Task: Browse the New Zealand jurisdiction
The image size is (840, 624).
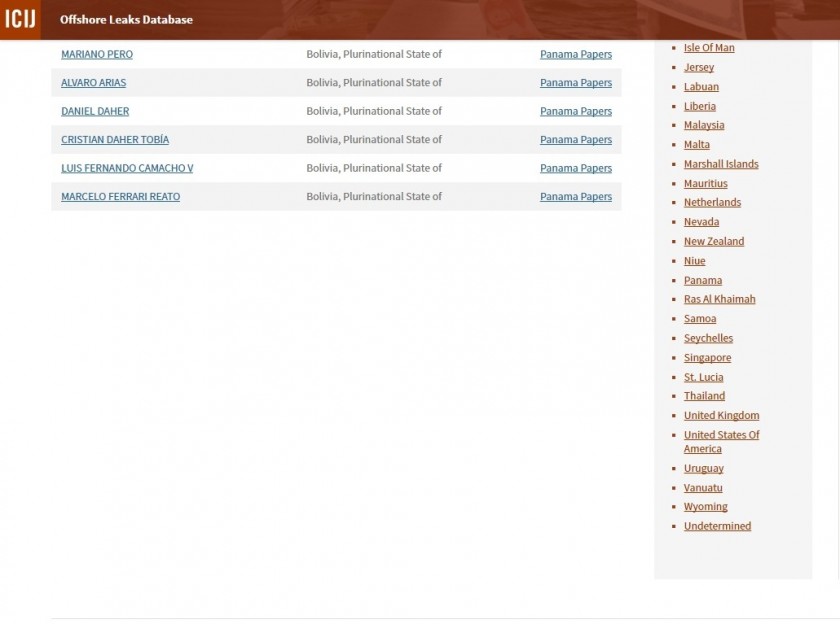Action: pyautogui.click(x=714, y=242)
